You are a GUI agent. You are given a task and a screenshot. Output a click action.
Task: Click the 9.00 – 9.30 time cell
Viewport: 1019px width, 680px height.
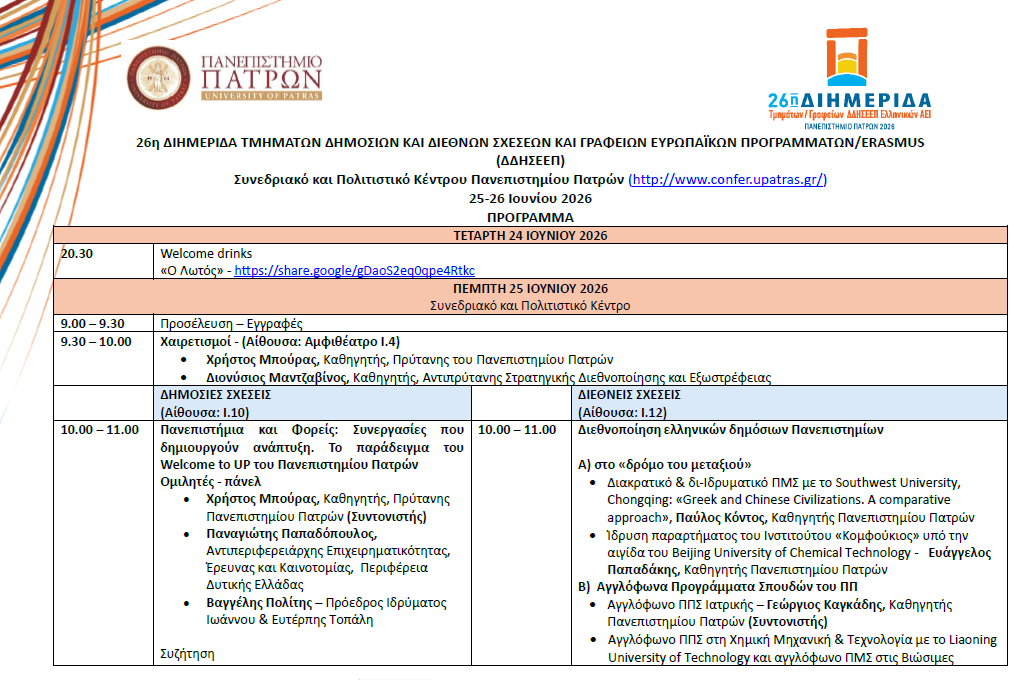(103, 323)
